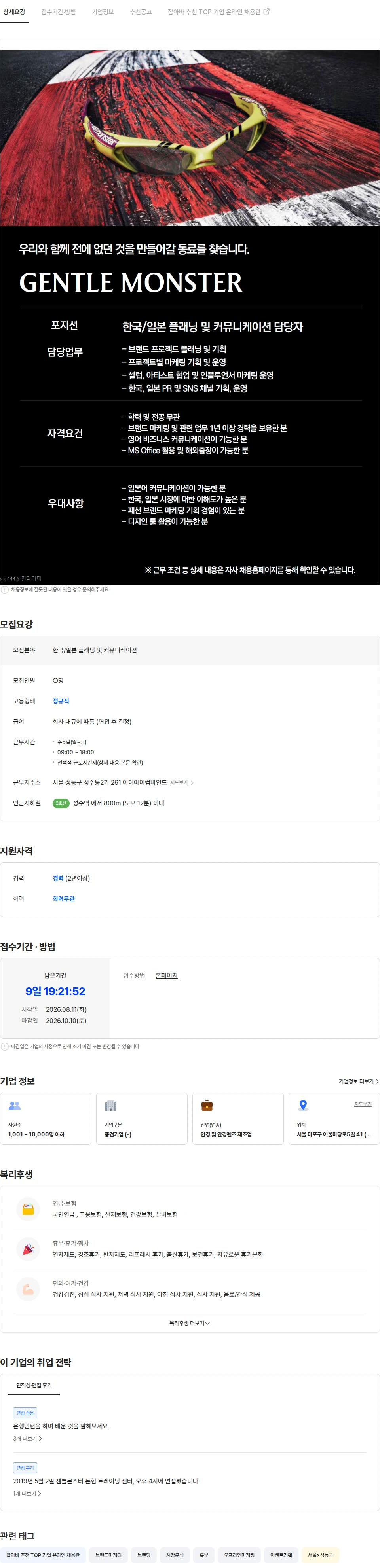Click the info icon beside 마감일은 기업의 사정으로

click(5, 1046)
